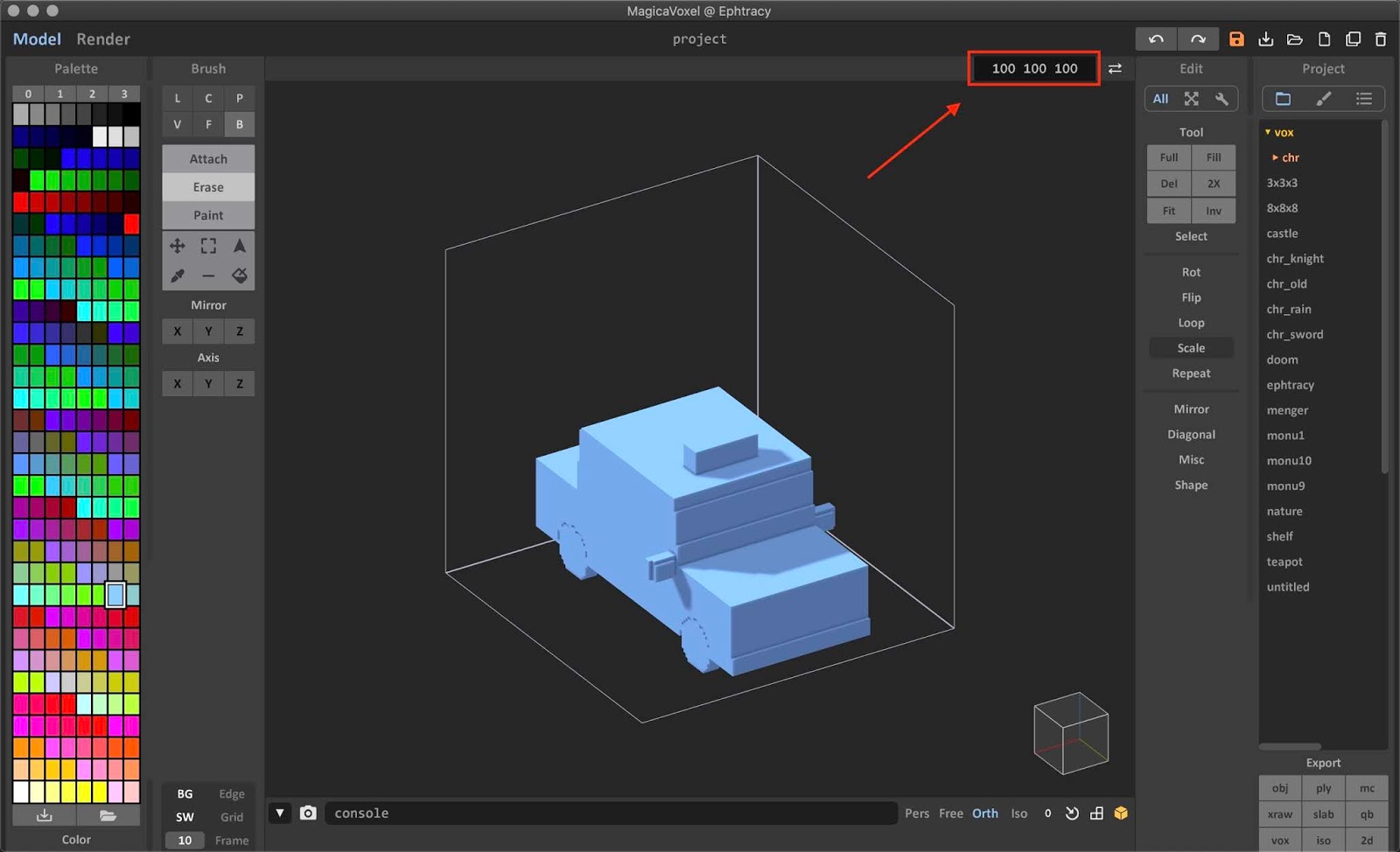Select the marquee region select tool
Image resolution: width=1400 pixels, height=852 pixels.
(x=208, y=246)
